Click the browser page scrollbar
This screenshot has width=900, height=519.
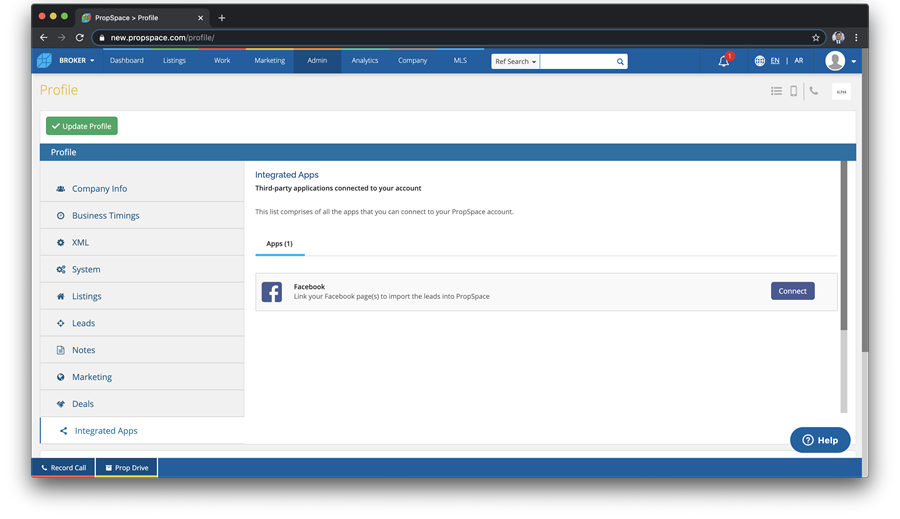(x=864, y=201)
